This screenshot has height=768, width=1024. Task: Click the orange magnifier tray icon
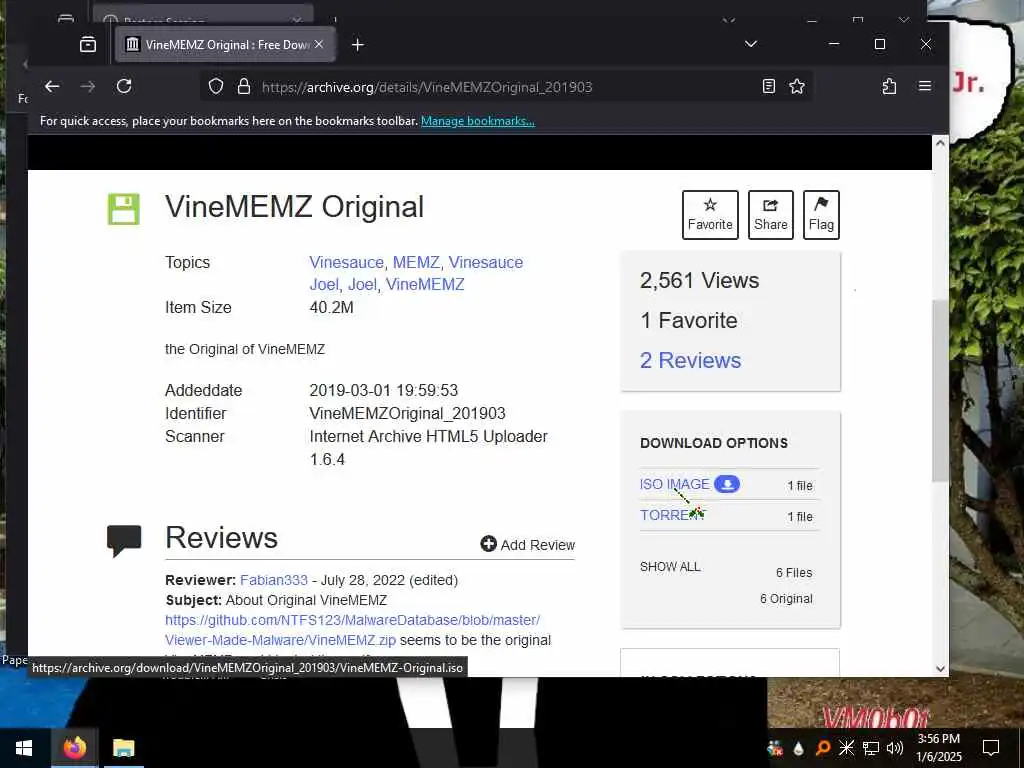(x=823, y=748)
